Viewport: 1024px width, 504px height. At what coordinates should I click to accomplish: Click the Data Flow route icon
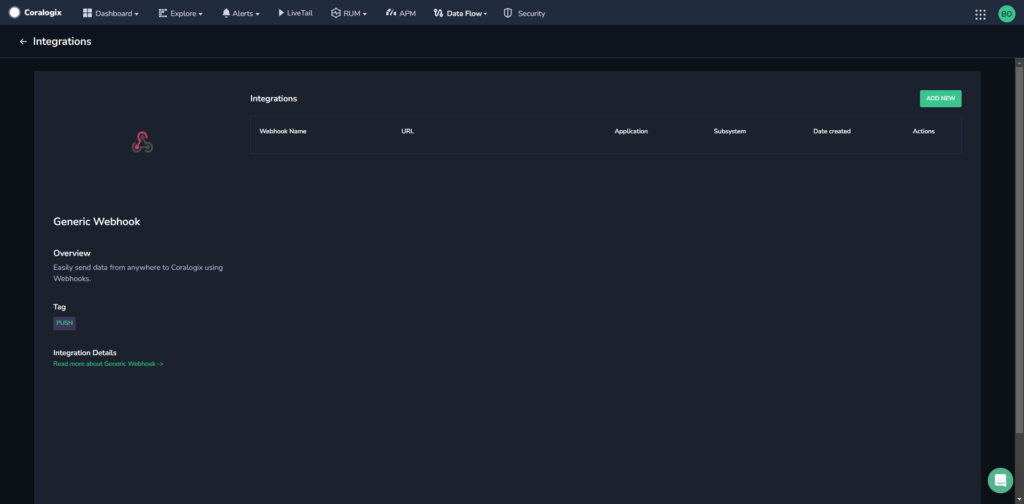[x=438, y=13]
